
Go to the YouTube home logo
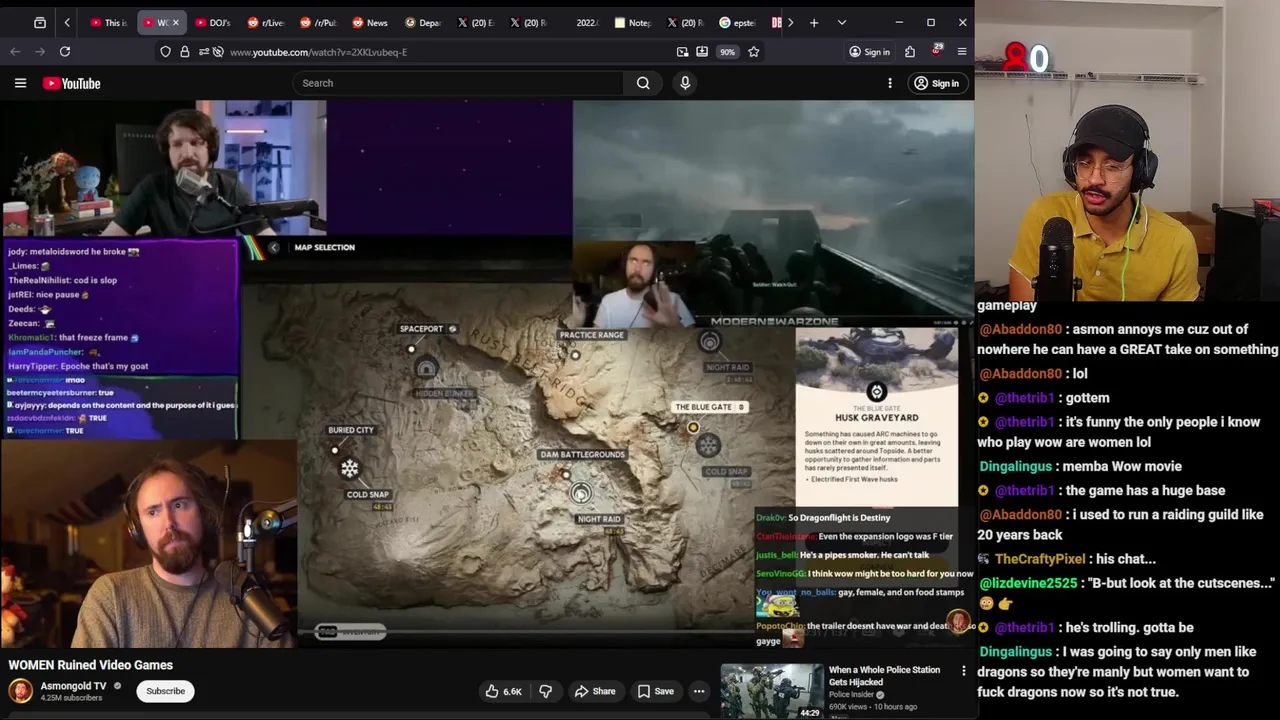point(72,83)
